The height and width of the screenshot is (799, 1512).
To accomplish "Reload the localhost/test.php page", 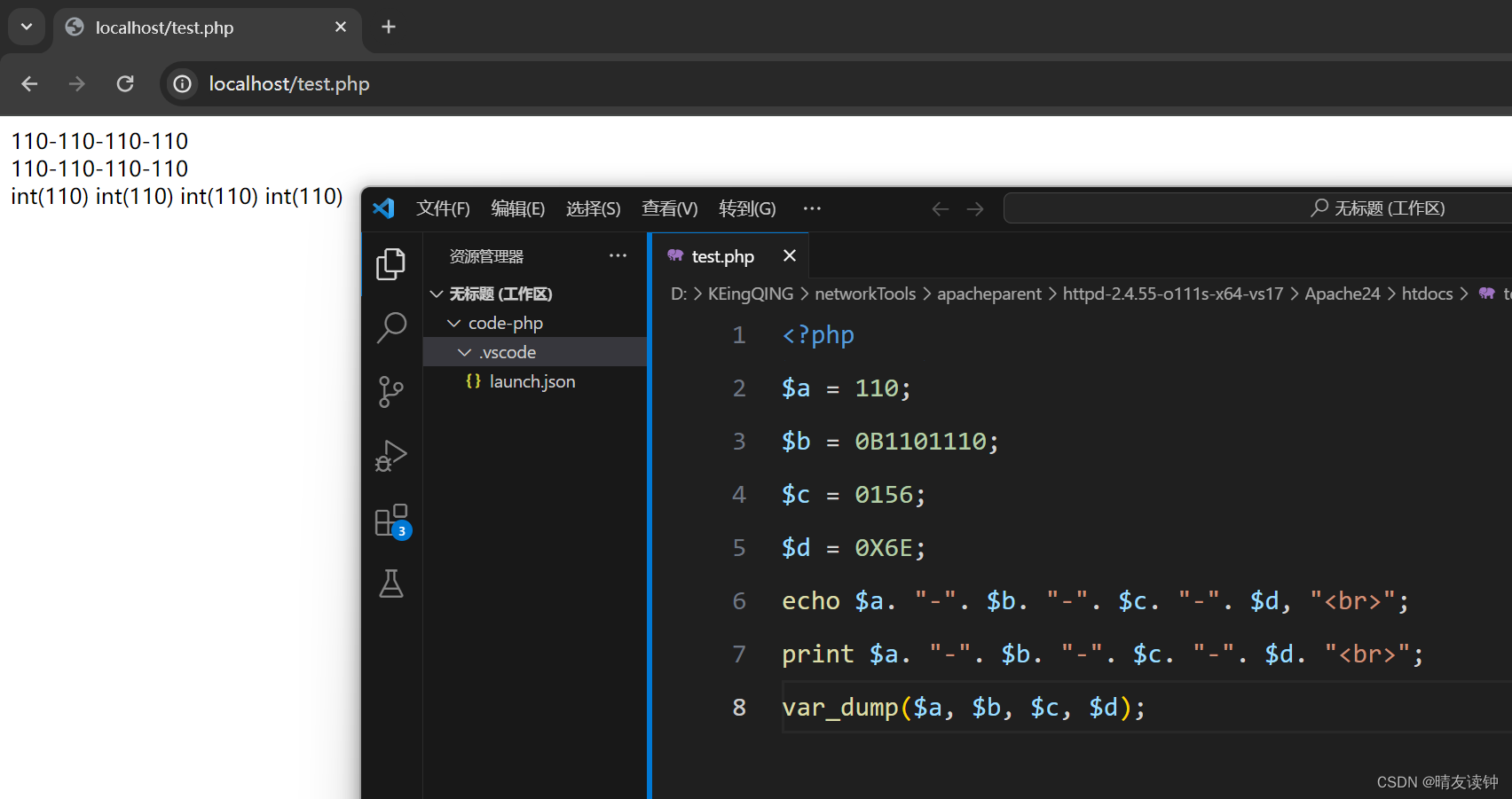I will 124,83.
